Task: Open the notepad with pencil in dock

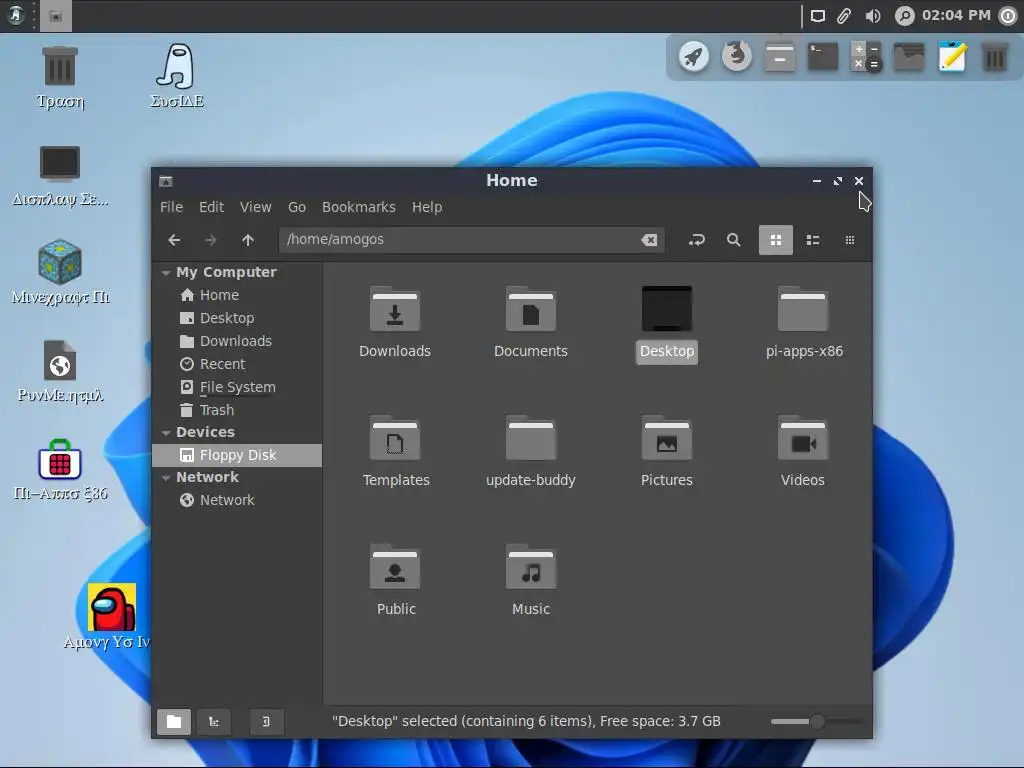Action: (952, 57)
